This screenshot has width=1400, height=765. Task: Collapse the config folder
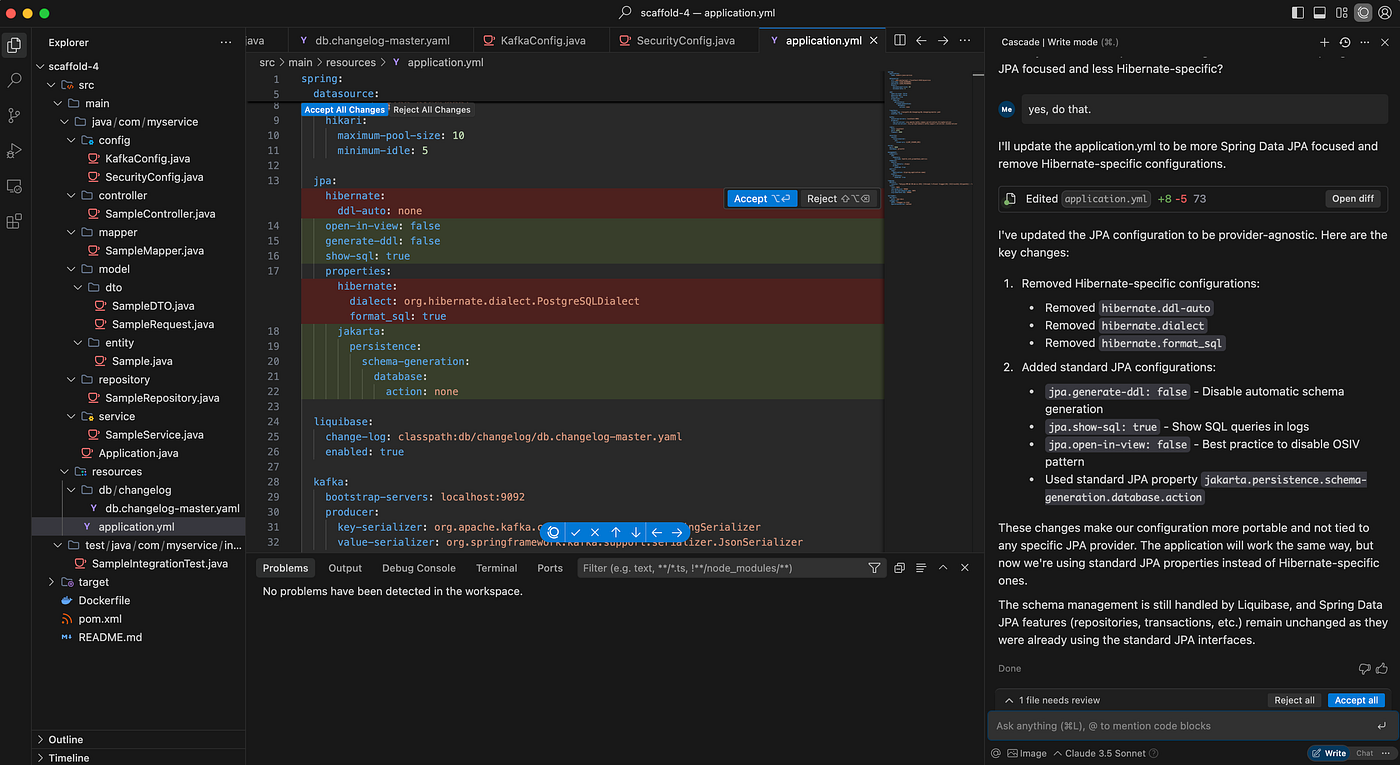click(x=72, y=140)
